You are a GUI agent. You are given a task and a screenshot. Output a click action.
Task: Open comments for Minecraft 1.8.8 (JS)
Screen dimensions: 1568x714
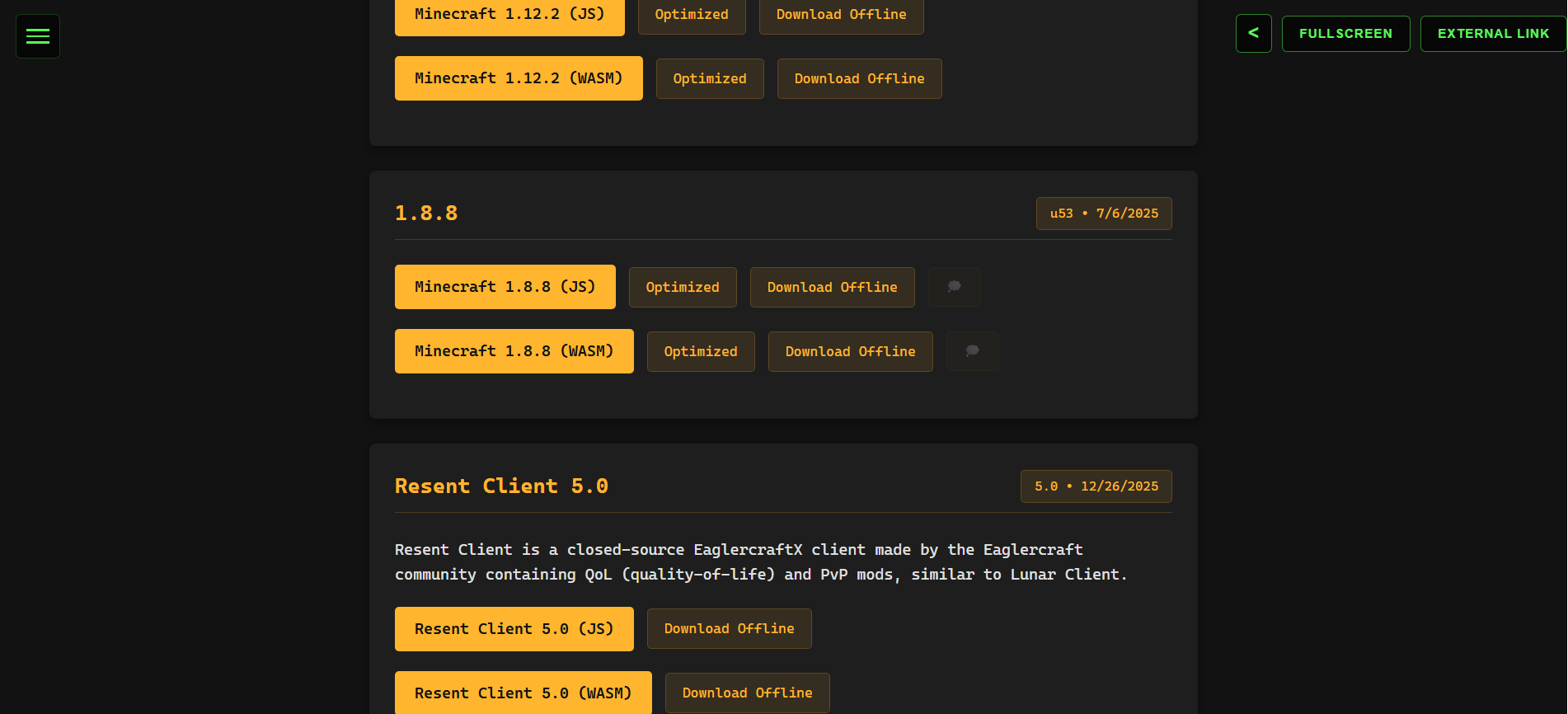(954, 287)
